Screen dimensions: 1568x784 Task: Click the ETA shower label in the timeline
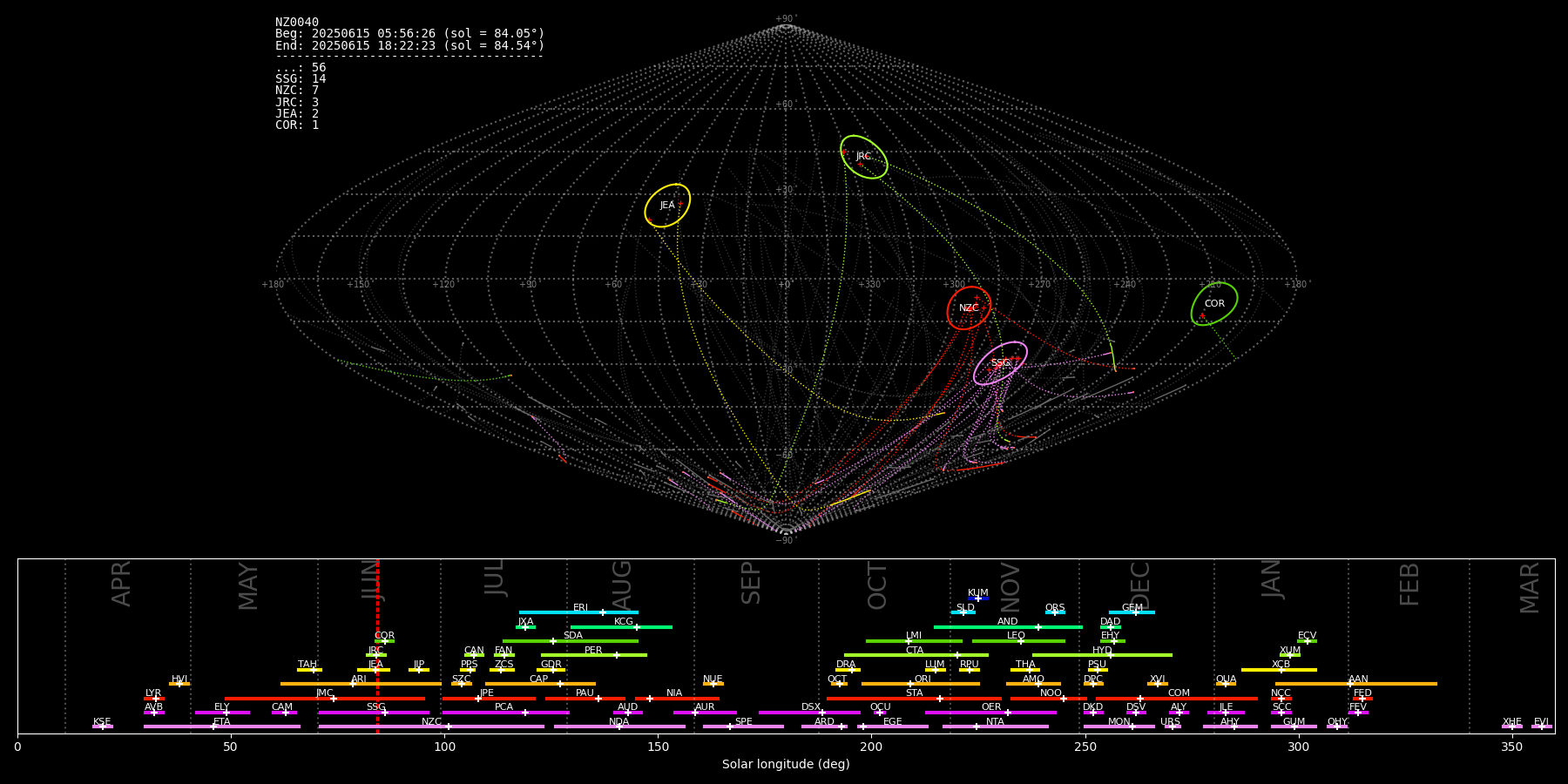[222, 722]
